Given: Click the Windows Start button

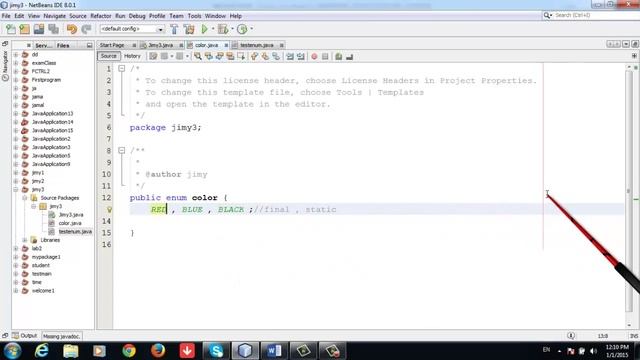Looking at the screenshot, I should pos(12,351).
